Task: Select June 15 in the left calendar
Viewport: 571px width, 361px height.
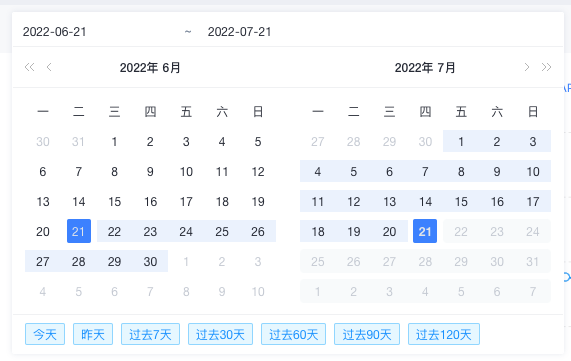Action: click(114, 201)
